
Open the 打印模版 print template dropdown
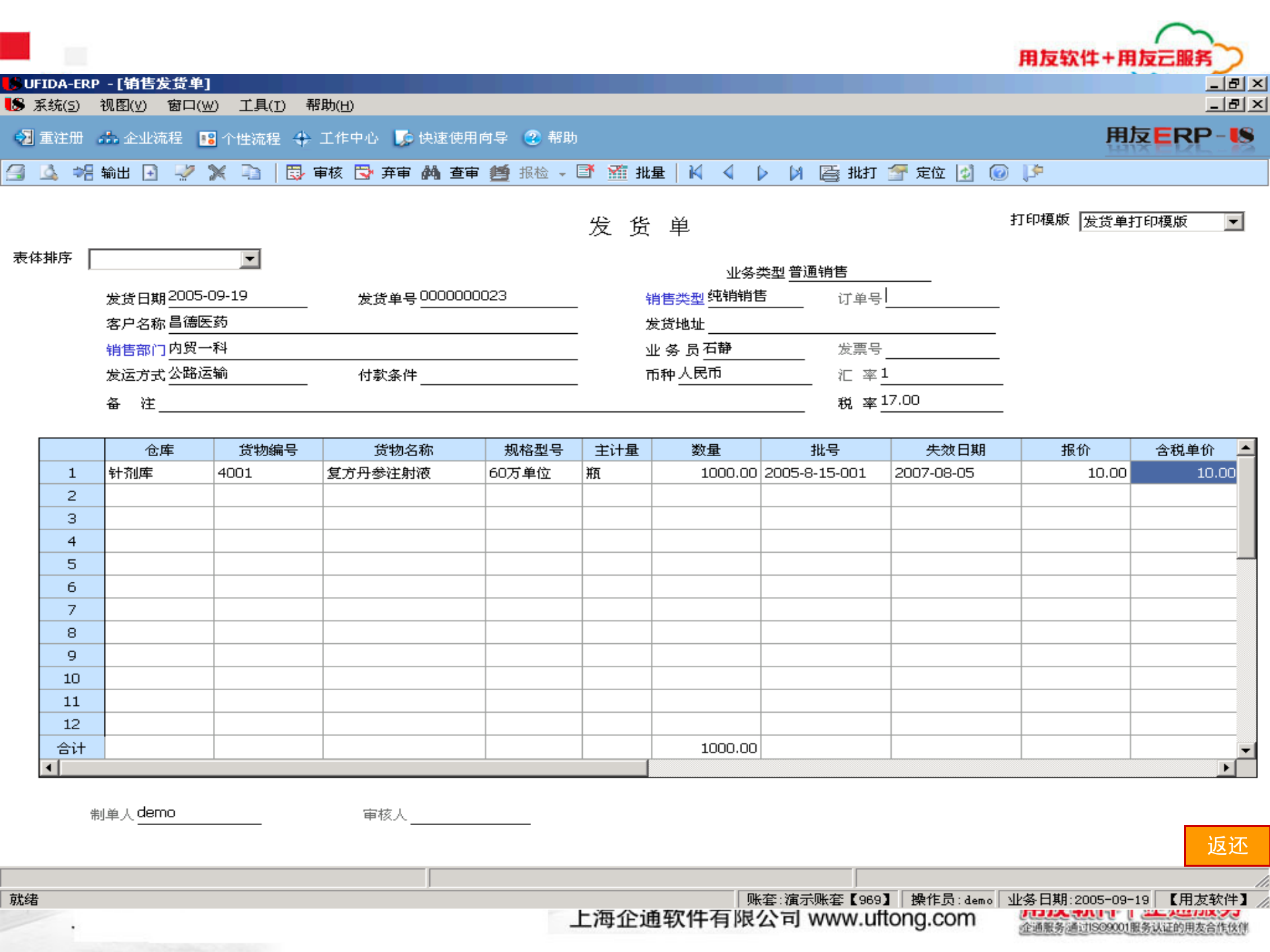(x=1232, y=221)
